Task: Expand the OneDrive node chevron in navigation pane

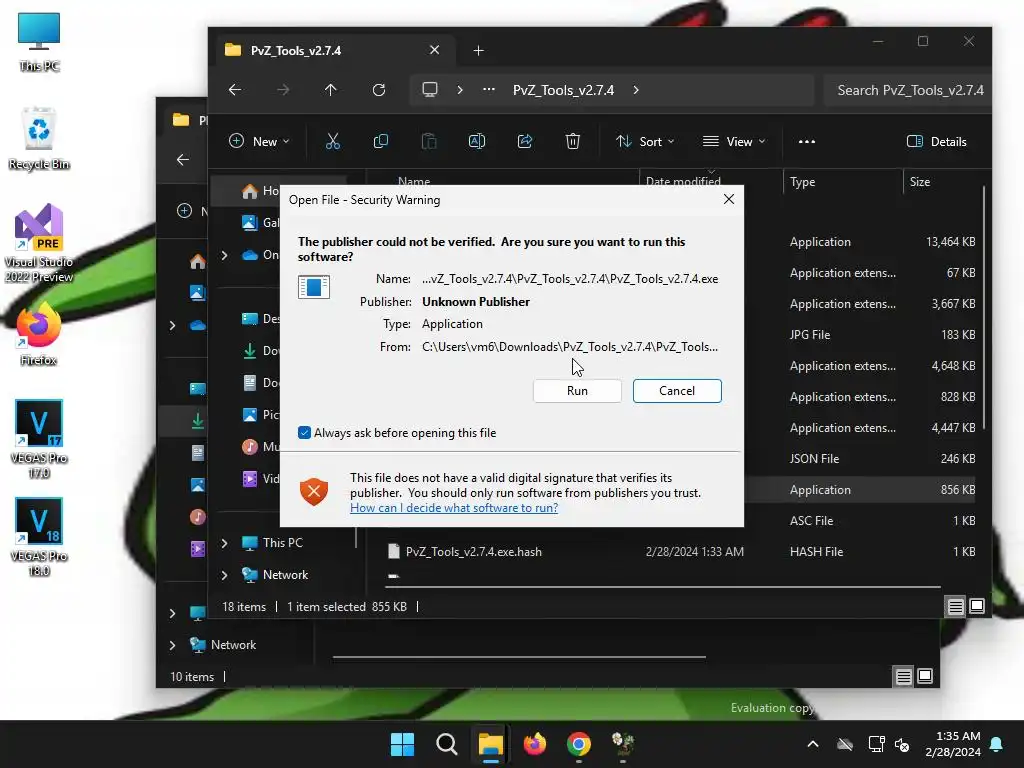Action: click(224, 255)
